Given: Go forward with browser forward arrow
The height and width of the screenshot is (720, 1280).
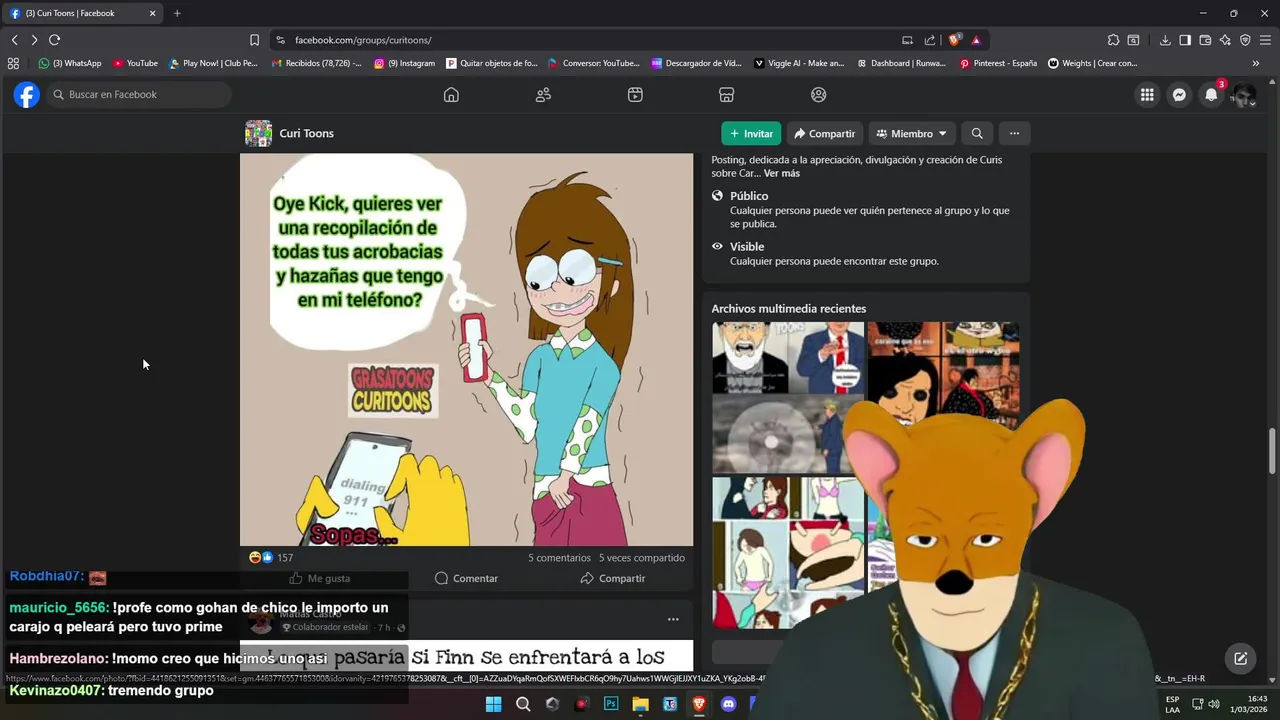Looking at the screenshot, I should point(34,40).
